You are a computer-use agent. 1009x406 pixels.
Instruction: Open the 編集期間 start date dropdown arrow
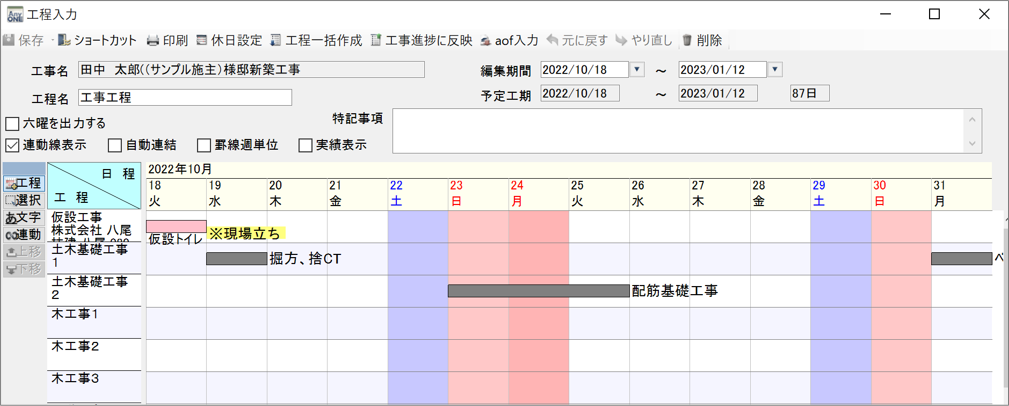click(x=637, y=69)
